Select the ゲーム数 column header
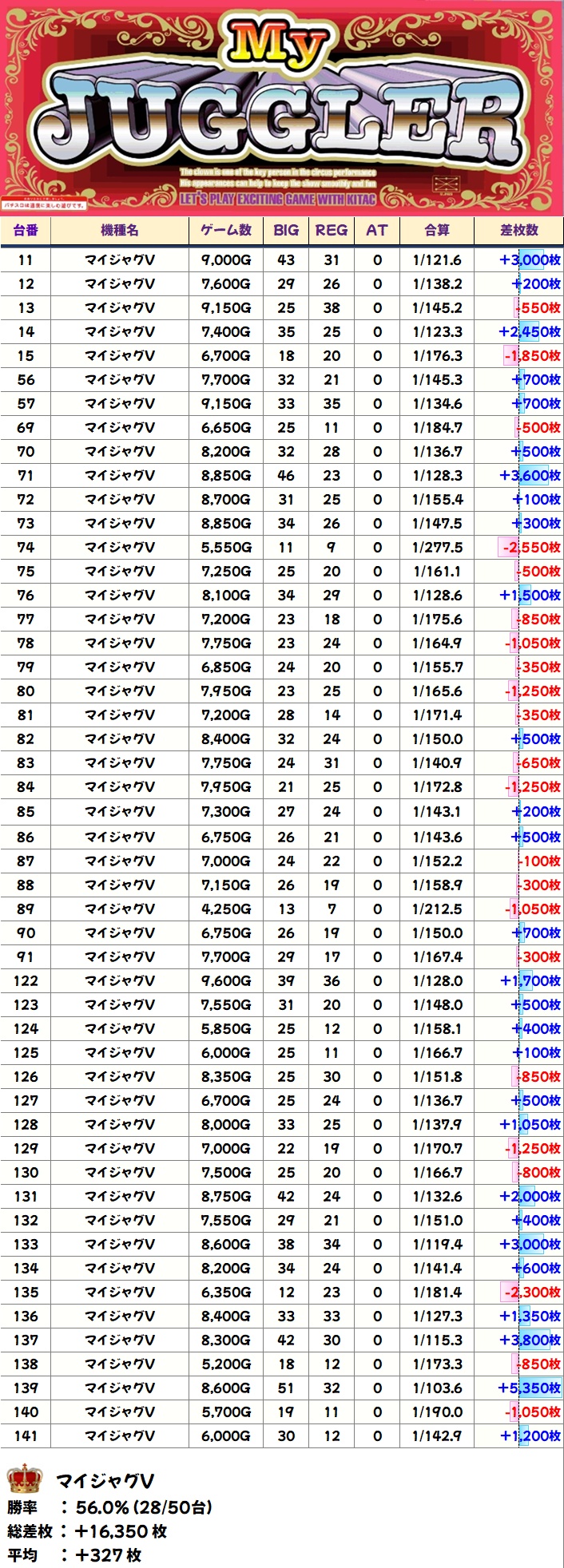Image resolution: width=564 pixels, height=1568 pixels. (226, 230)
